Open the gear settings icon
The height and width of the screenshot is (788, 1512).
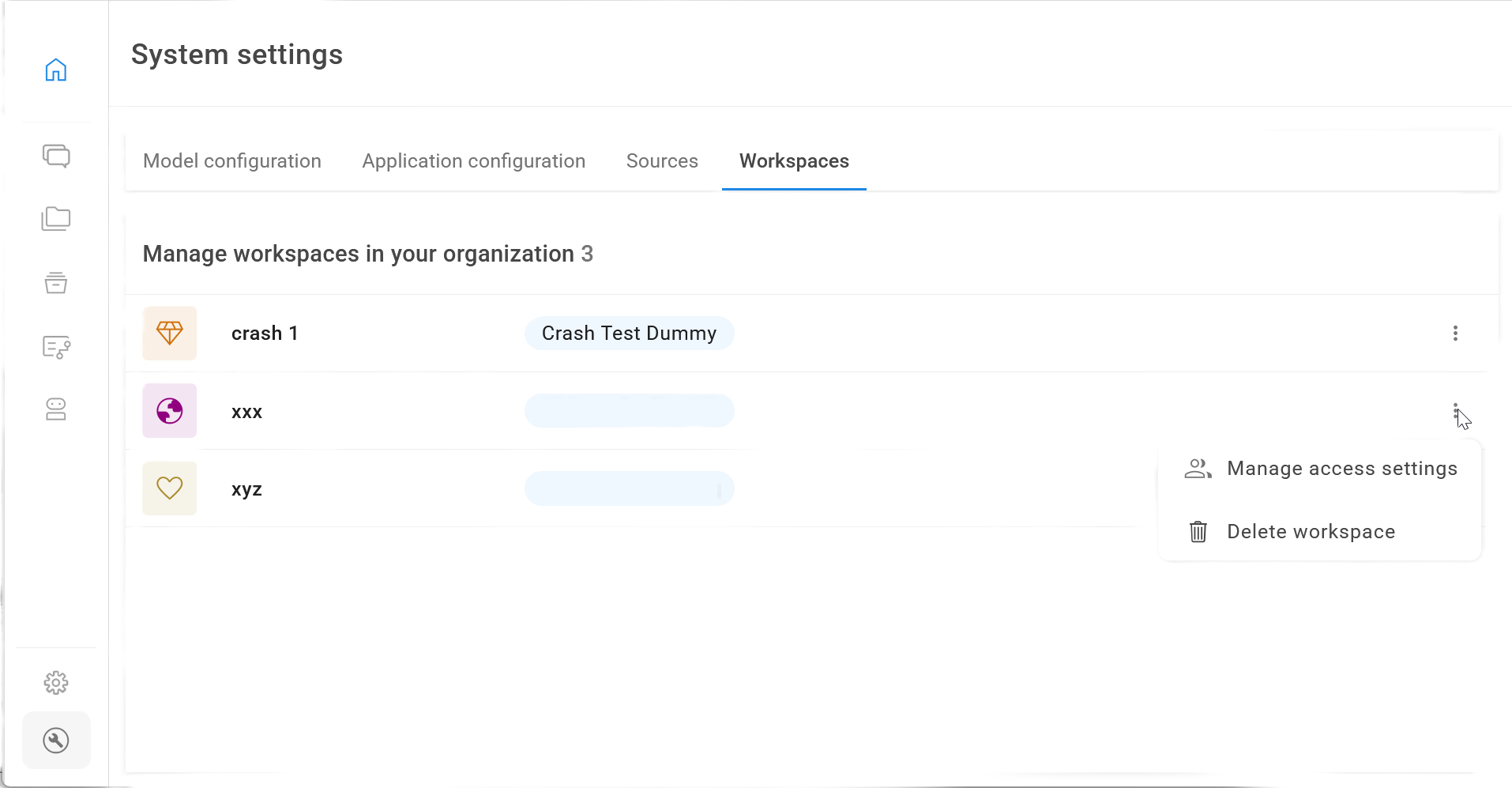[x=56, y=683]
